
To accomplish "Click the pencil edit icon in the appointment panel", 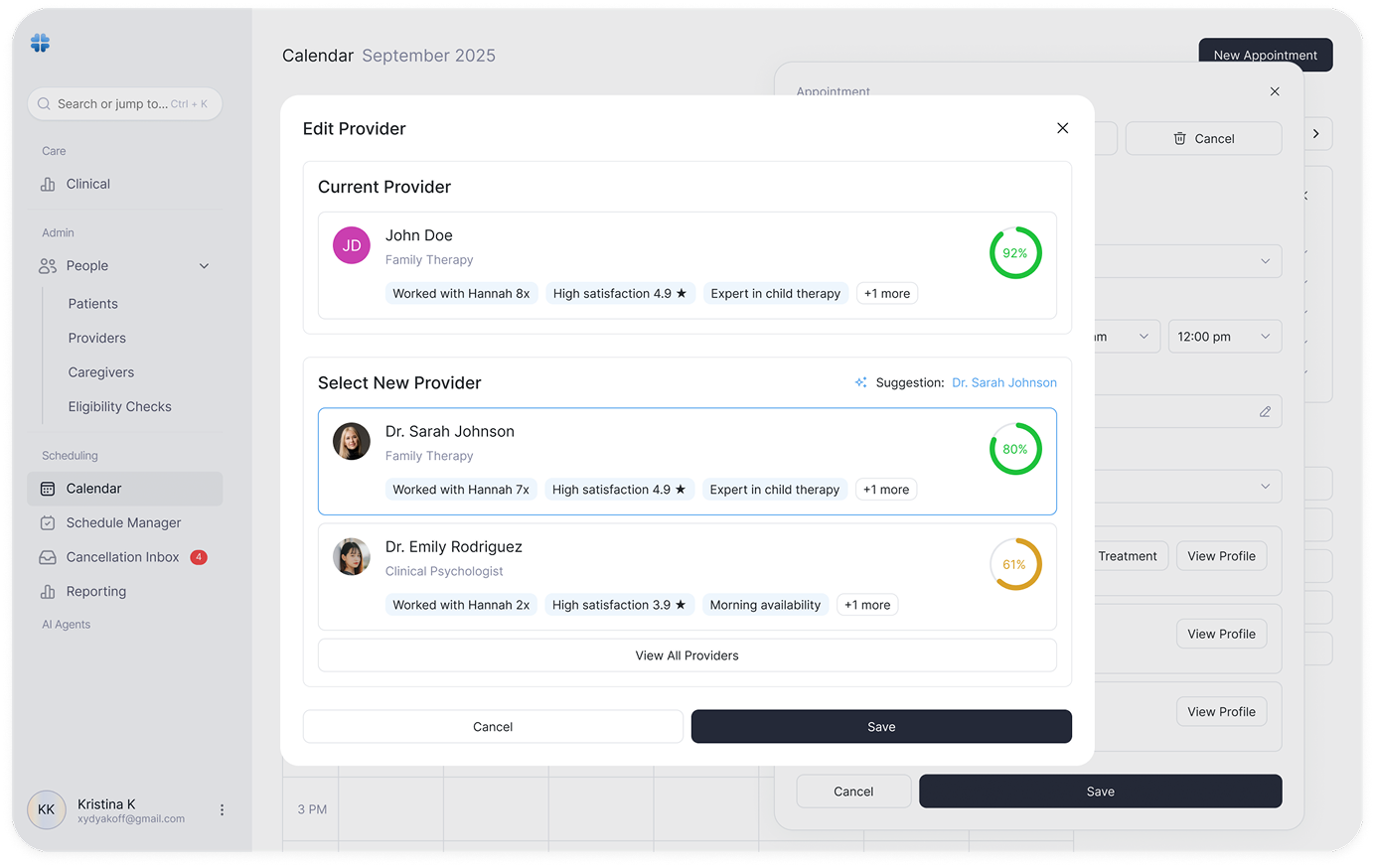I will point(1264,411).
